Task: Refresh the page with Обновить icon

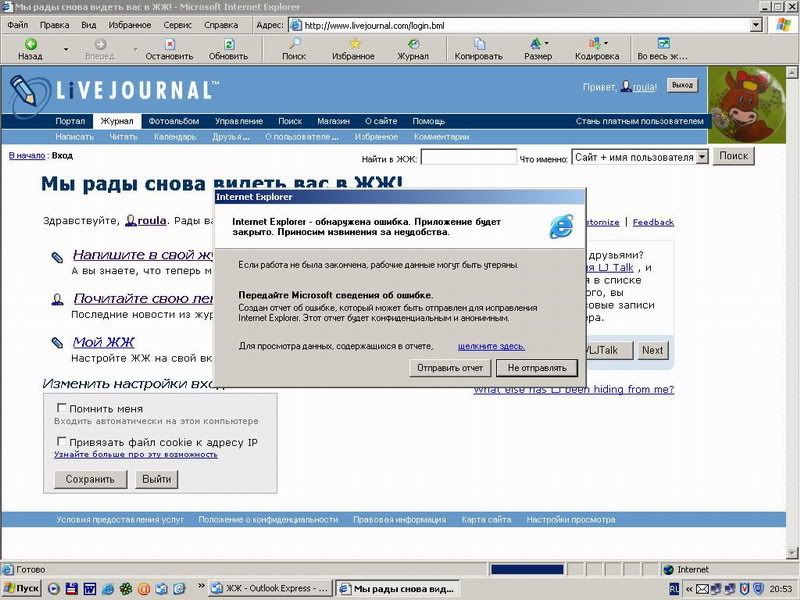Action: 229,44
